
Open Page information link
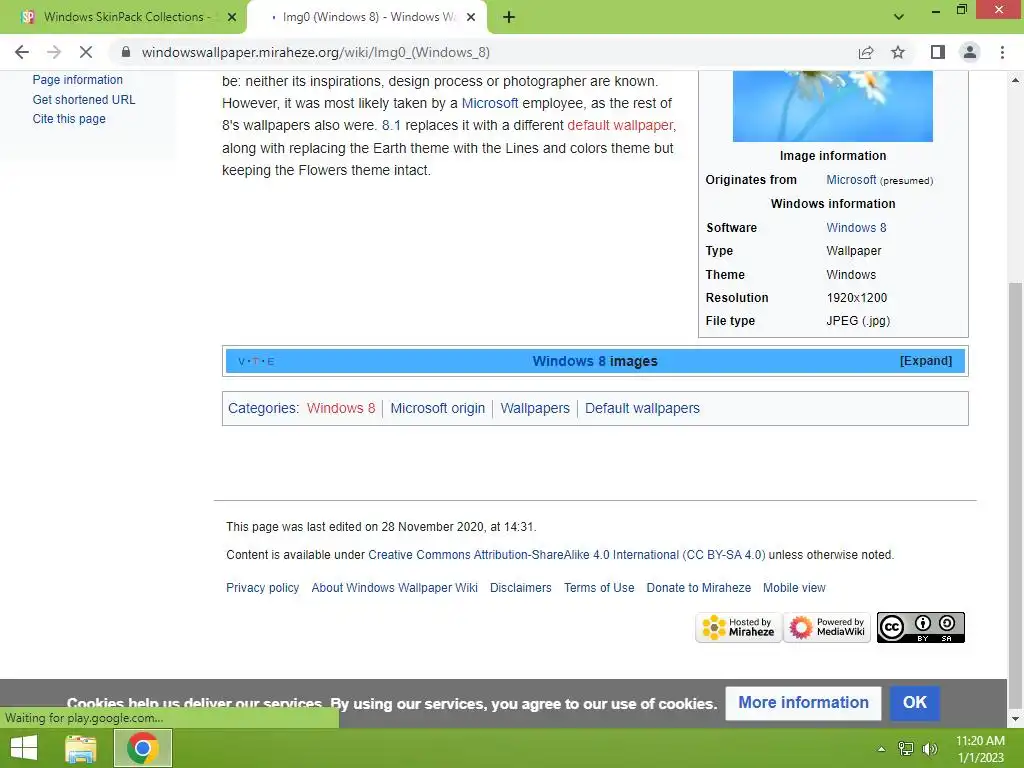tap(78, 80)
